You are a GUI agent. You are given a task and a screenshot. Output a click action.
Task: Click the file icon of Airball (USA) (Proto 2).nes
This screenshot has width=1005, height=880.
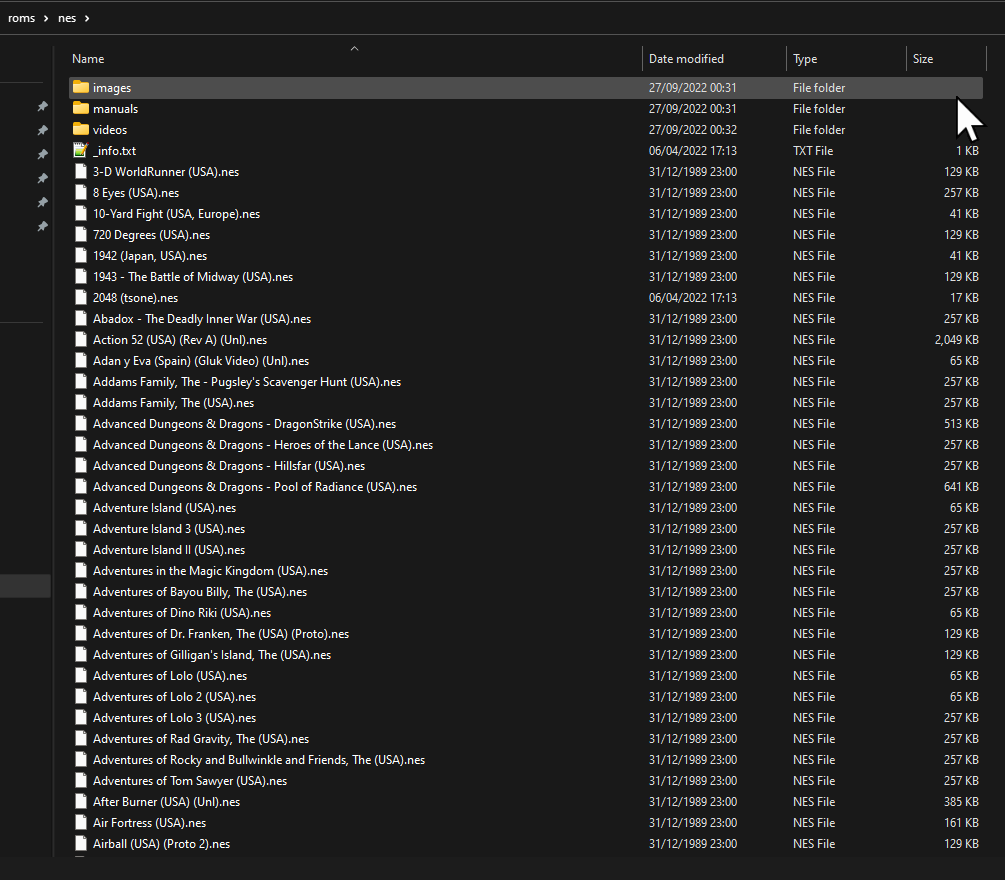point(81,843)
